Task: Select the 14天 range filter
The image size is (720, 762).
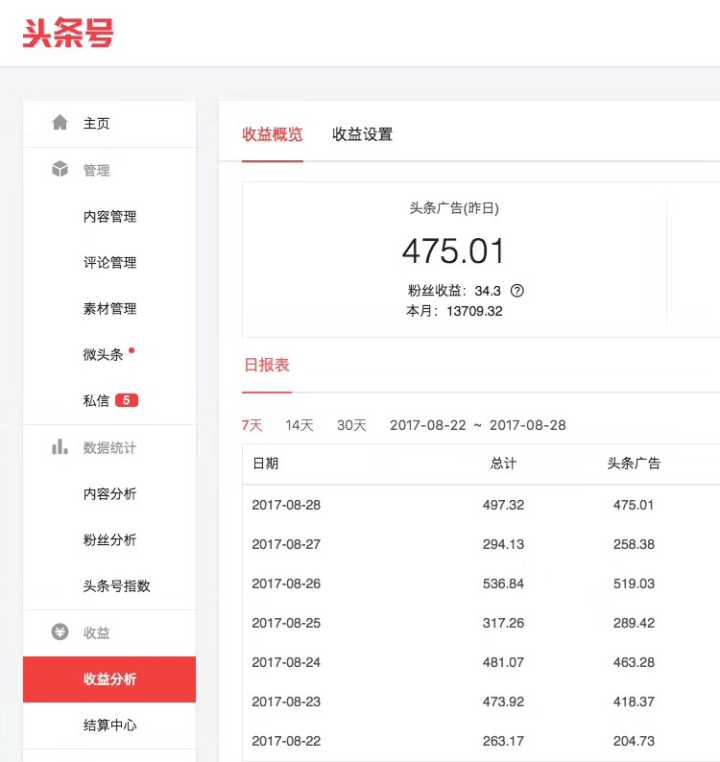Action: tap(299, 425)
